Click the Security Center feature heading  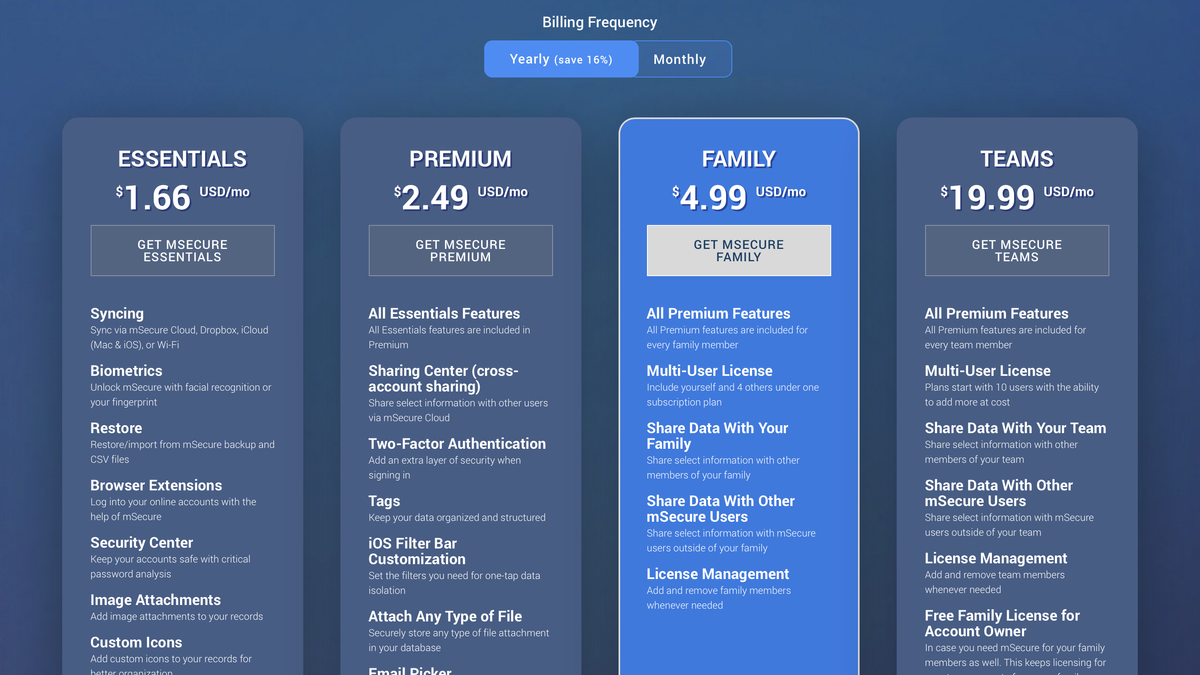click(142, 542)
